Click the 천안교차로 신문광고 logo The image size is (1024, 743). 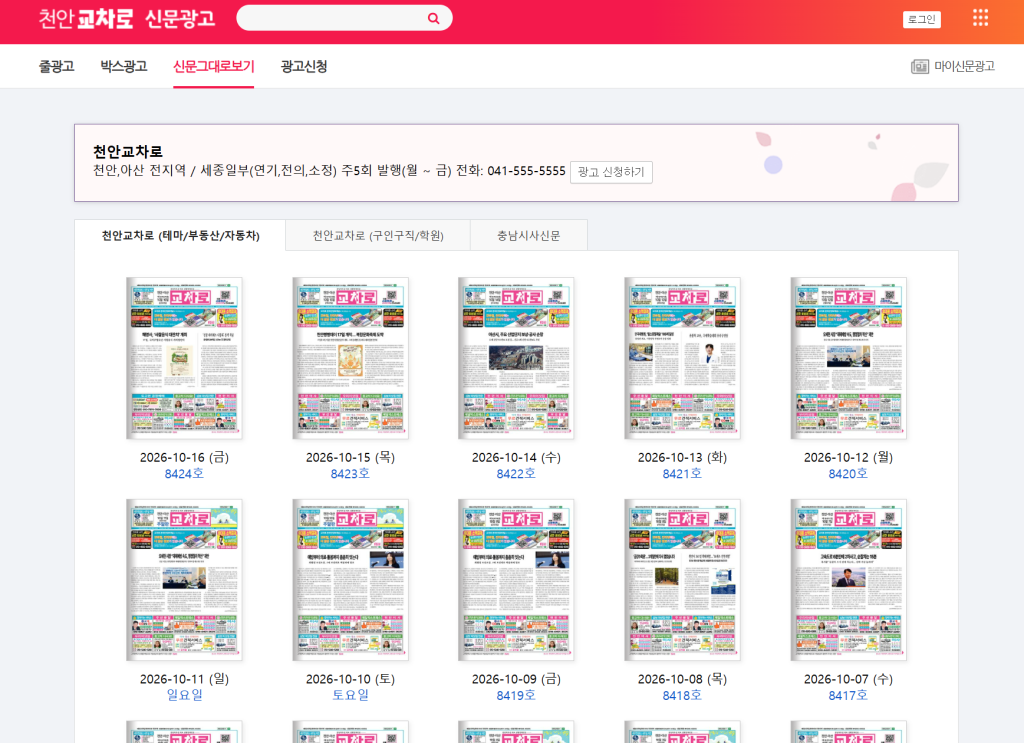click(x=127, y=18)
